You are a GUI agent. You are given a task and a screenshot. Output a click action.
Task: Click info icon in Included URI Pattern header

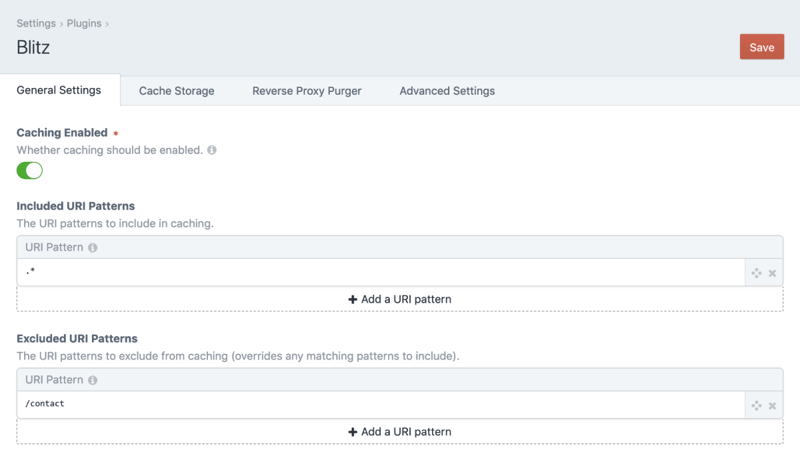coord(93,247)
